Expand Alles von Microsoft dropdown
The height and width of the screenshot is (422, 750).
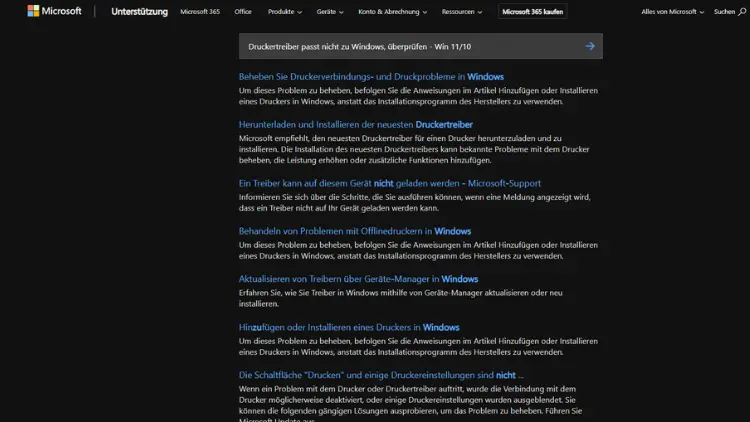[672, 11]
